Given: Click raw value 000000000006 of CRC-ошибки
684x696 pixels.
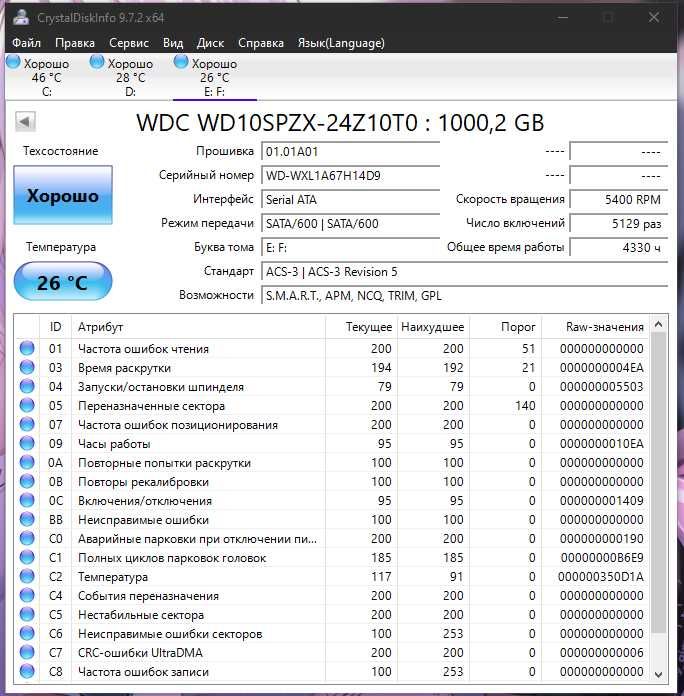Looking at the screenshot, I should [x=601, y=652].
